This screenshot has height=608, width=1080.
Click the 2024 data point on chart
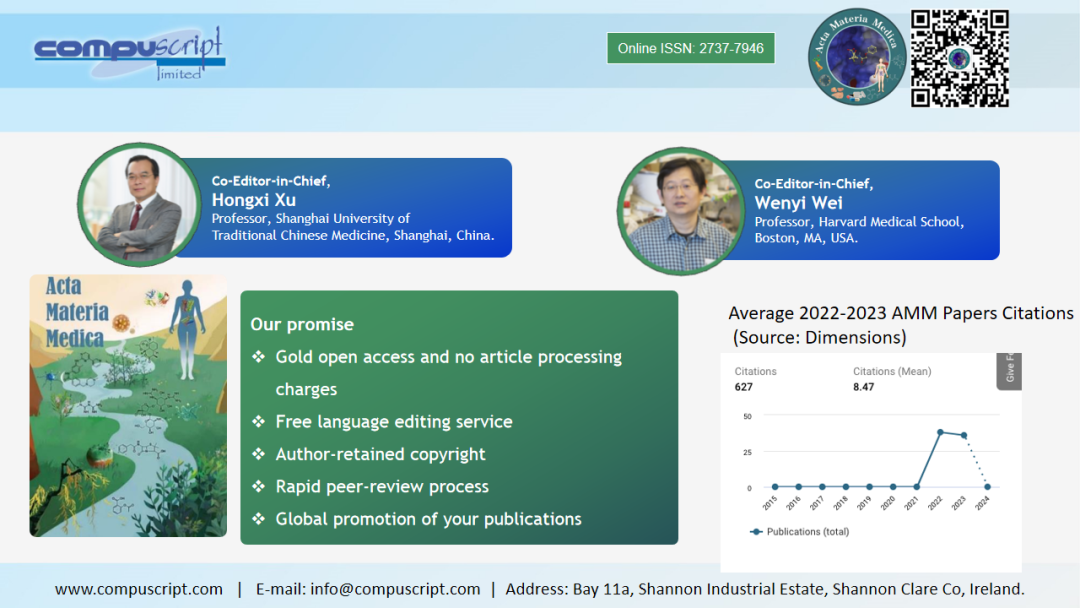click(987, 487)
